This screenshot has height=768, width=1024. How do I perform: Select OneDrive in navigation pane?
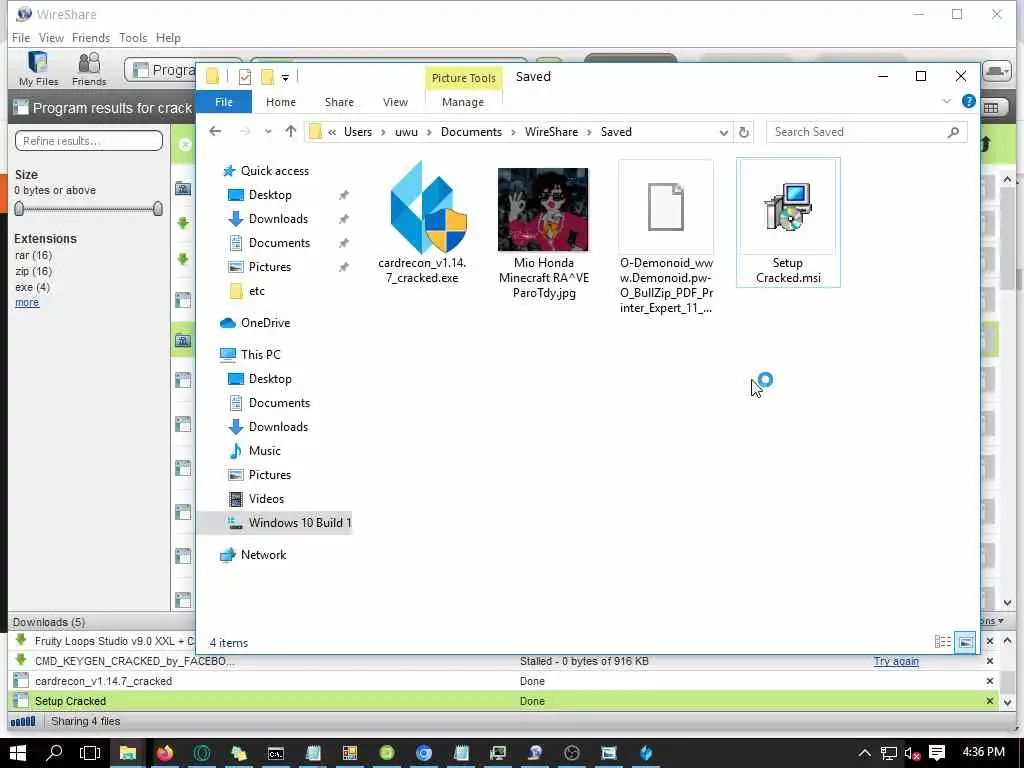click(x=265, y=323)
